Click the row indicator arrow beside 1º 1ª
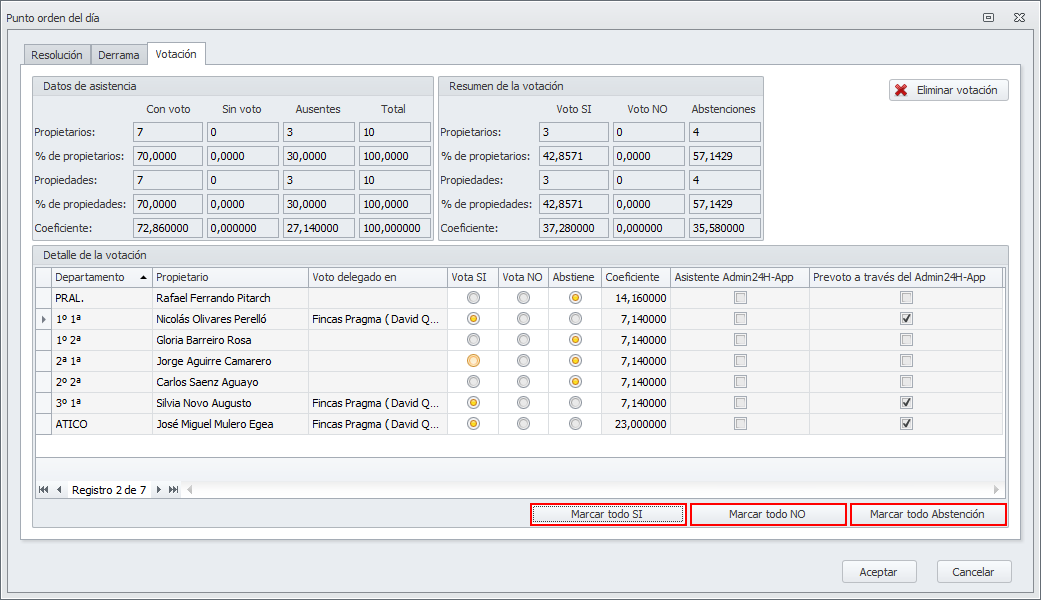This screenshot has width=1041, height=600. pyautogui.click(x=42, y=319)
